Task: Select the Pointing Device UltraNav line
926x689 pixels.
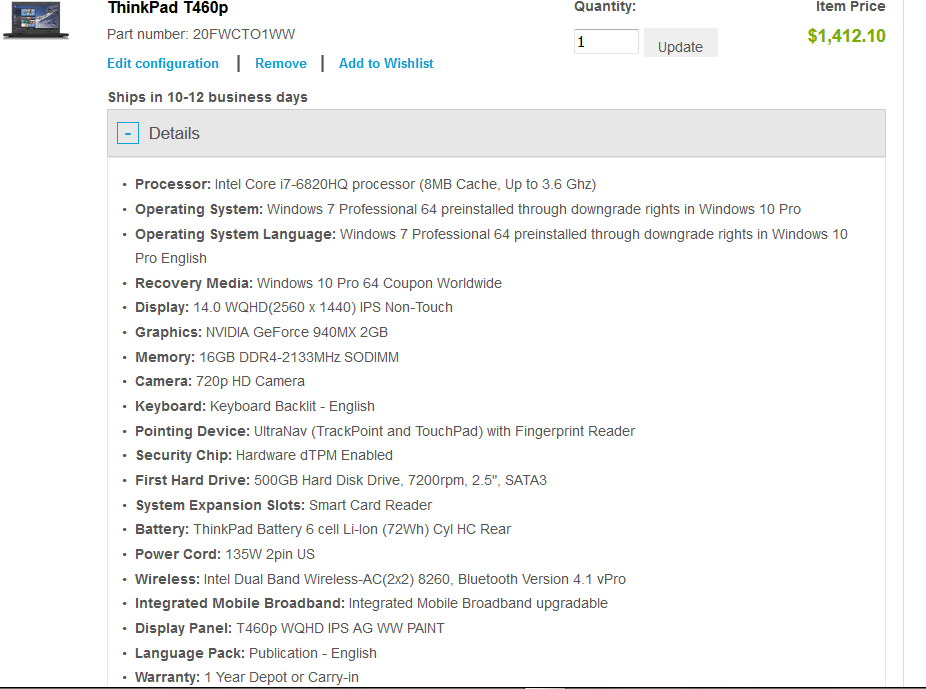Action: tap(385, 431)
